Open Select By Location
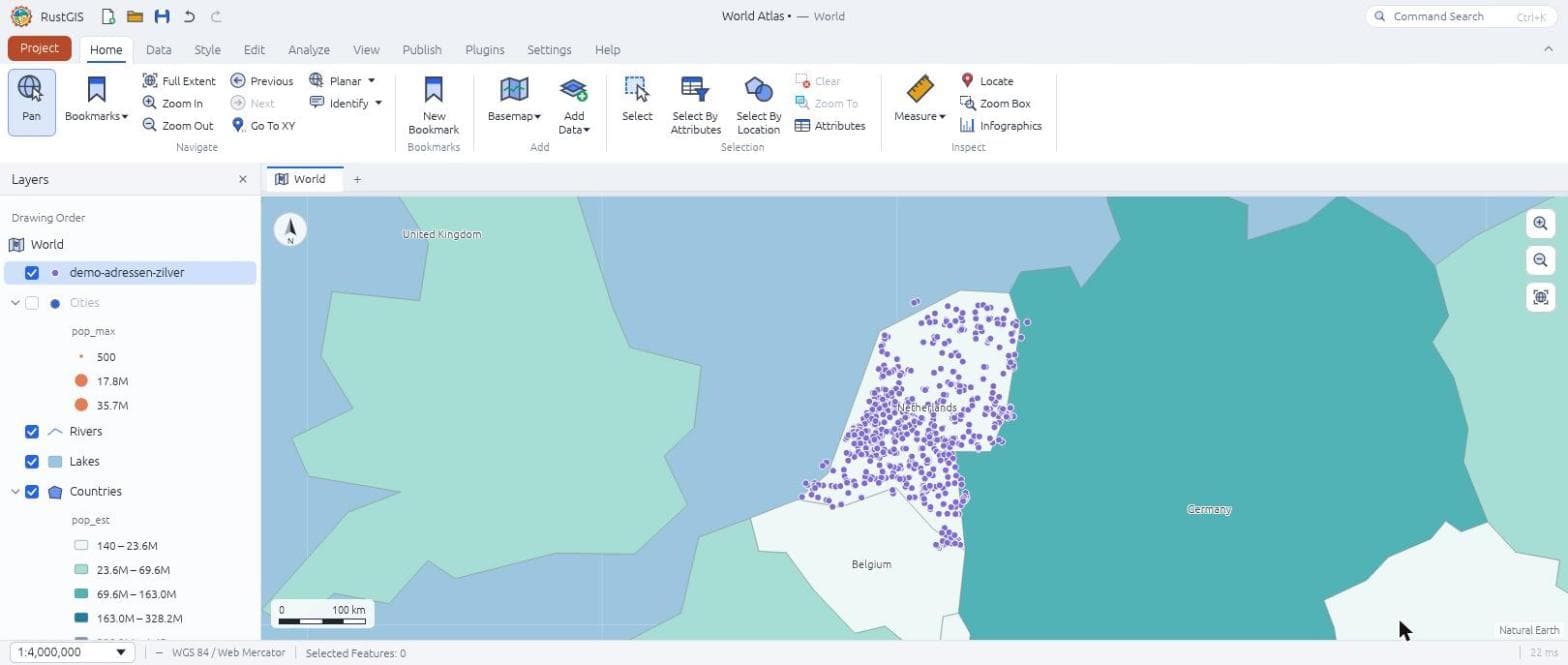This screenshot has width=1568, height=665. point(759,104)
